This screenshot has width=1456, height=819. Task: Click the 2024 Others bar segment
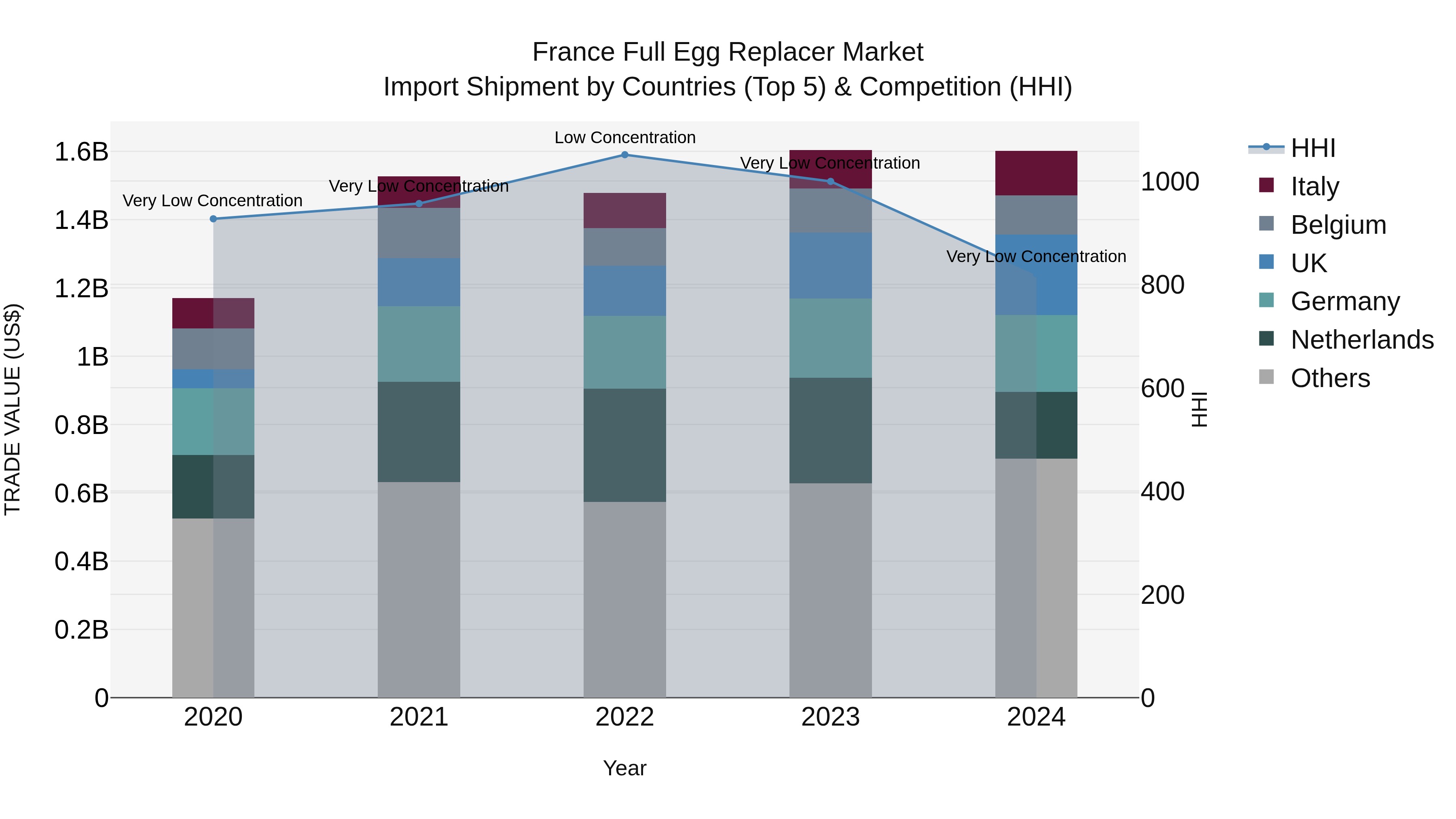(x=1036, y=578)
